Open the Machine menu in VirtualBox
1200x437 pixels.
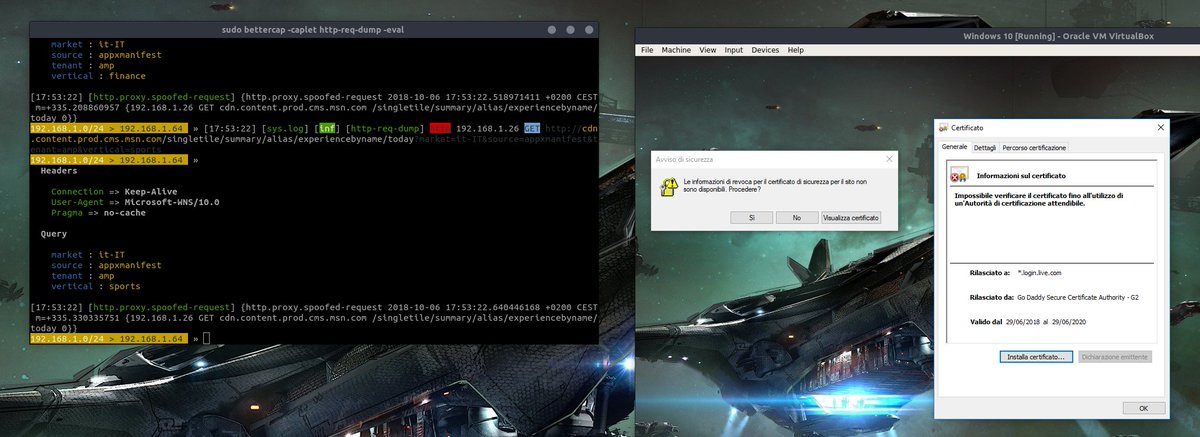[x=676, y=49]
